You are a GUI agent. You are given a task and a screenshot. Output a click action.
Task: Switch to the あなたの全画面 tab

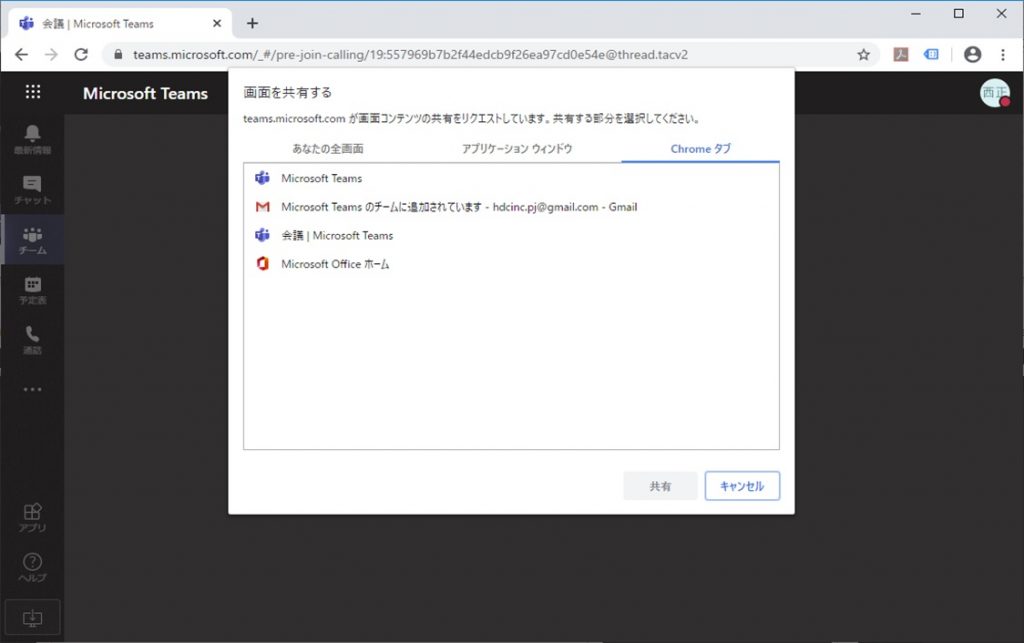point(328,149)
